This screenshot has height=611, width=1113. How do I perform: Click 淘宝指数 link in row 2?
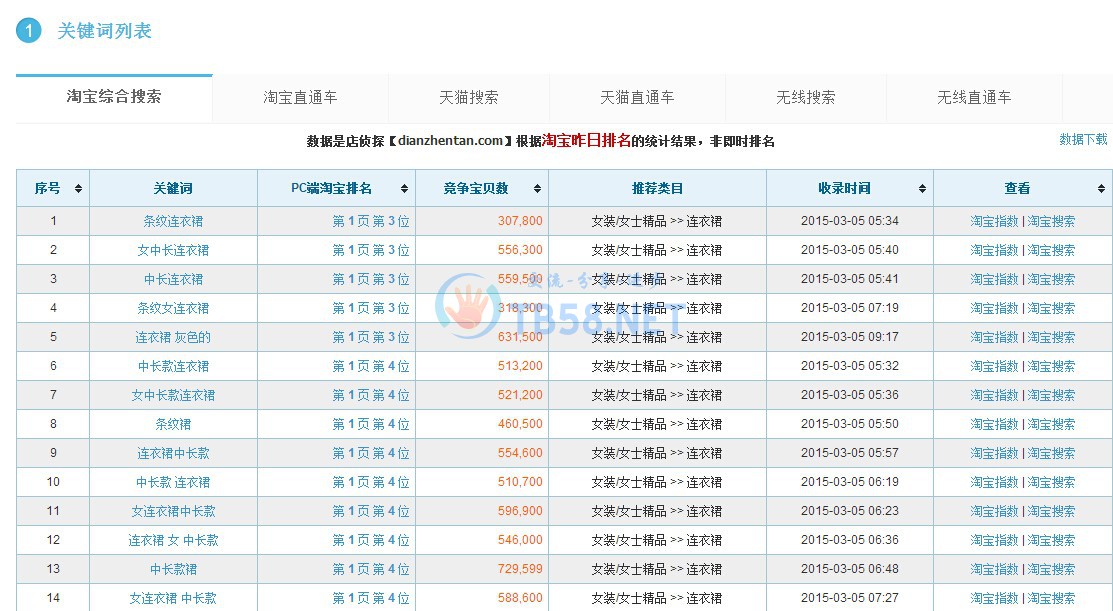(994, 250)
